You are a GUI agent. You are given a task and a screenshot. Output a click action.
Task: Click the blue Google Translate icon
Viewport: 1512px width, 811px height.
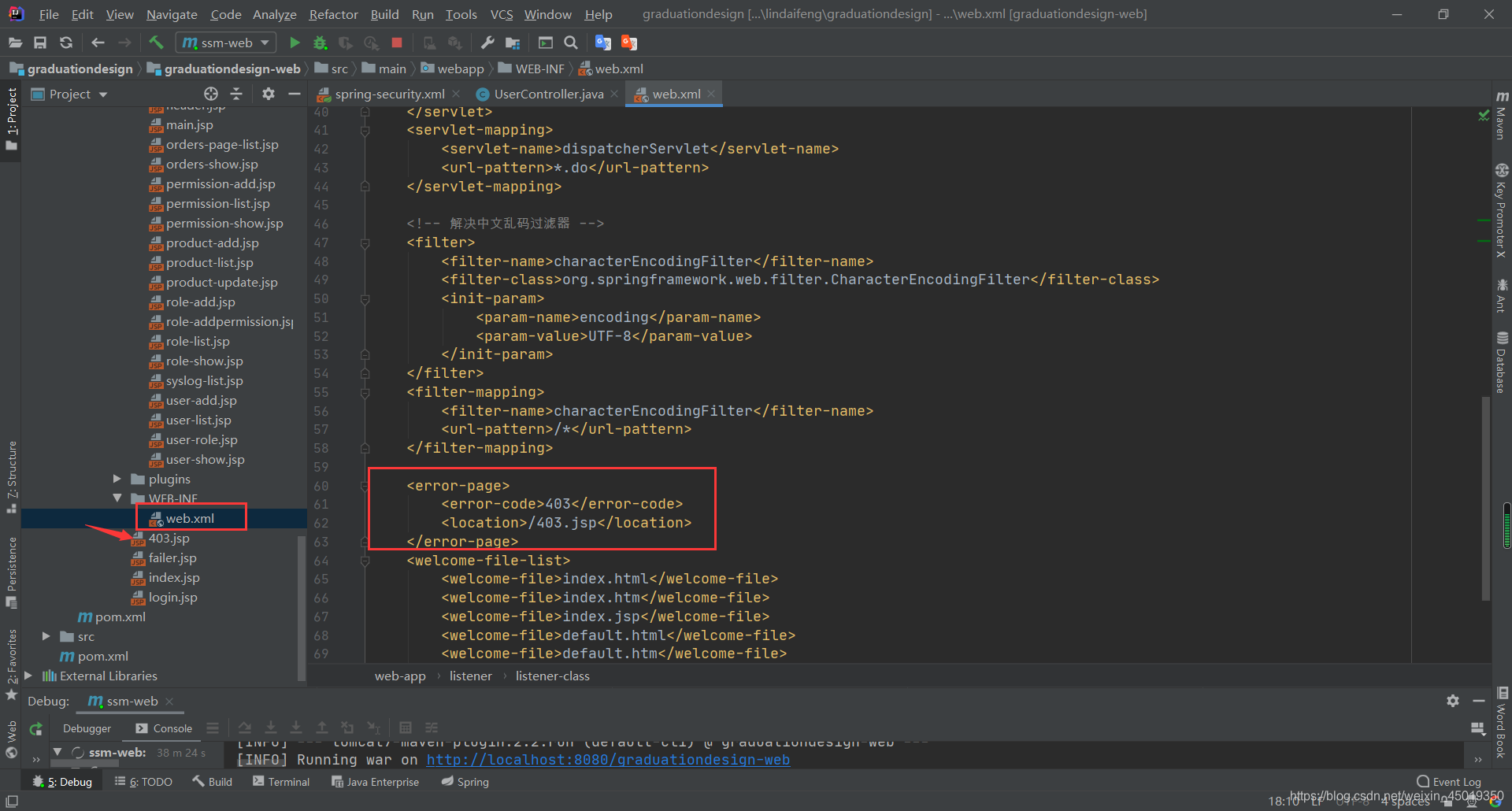pos(603,43)
